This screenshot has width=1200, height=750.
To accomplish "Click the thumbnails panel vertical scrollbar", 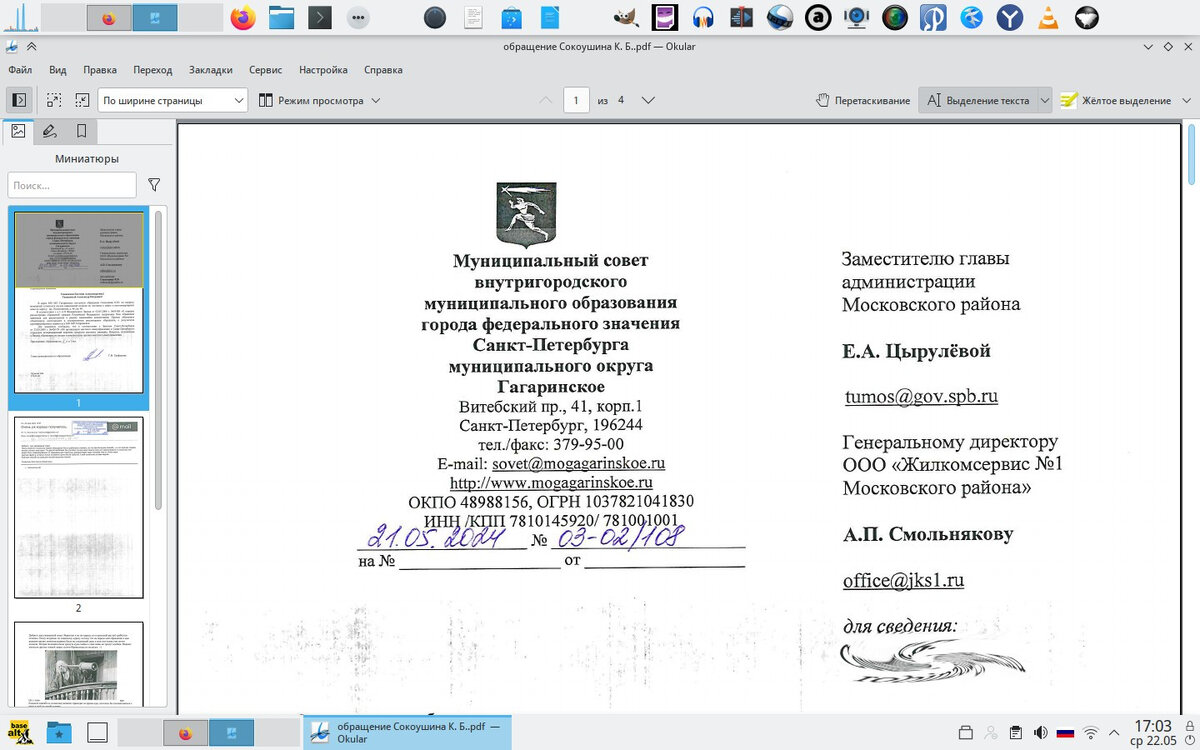I will coord(159,360).
